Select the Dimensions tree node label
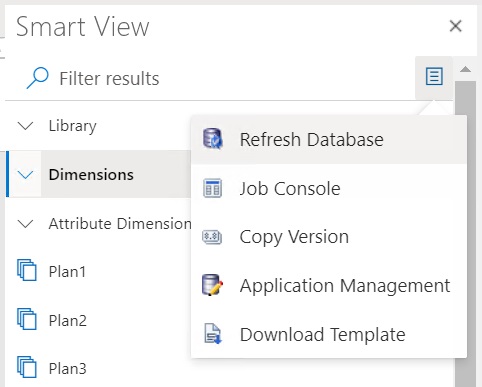This screenshot has height=387, width=482. 91,175
